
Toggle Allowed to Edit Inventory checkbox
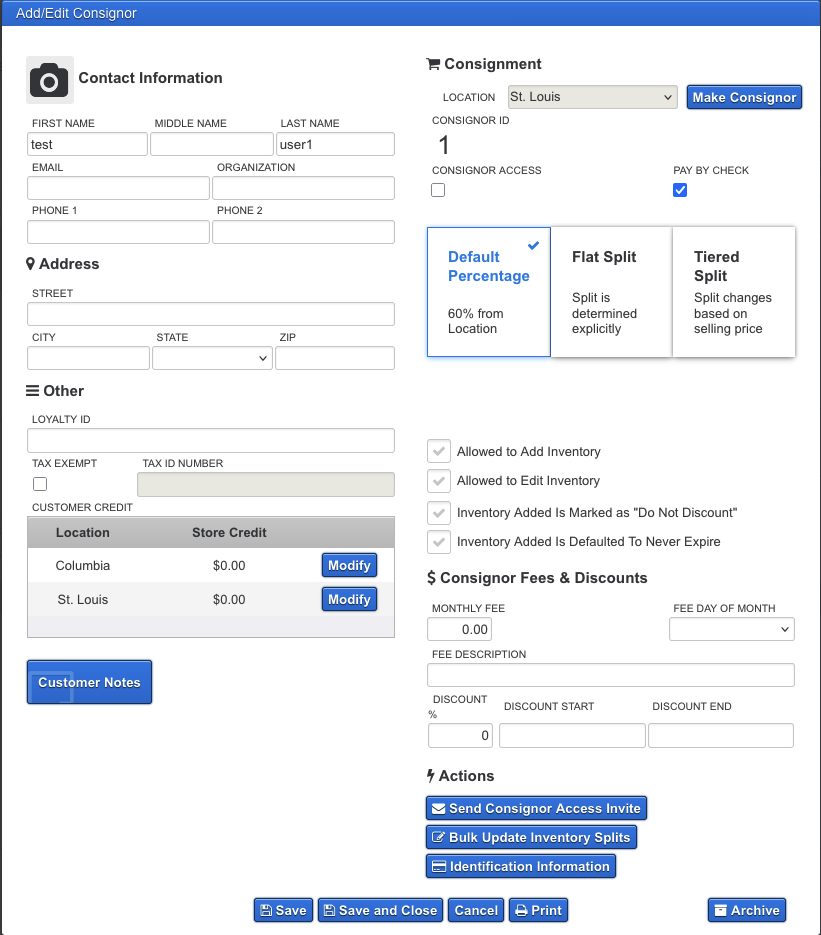(x=439, y=481)
